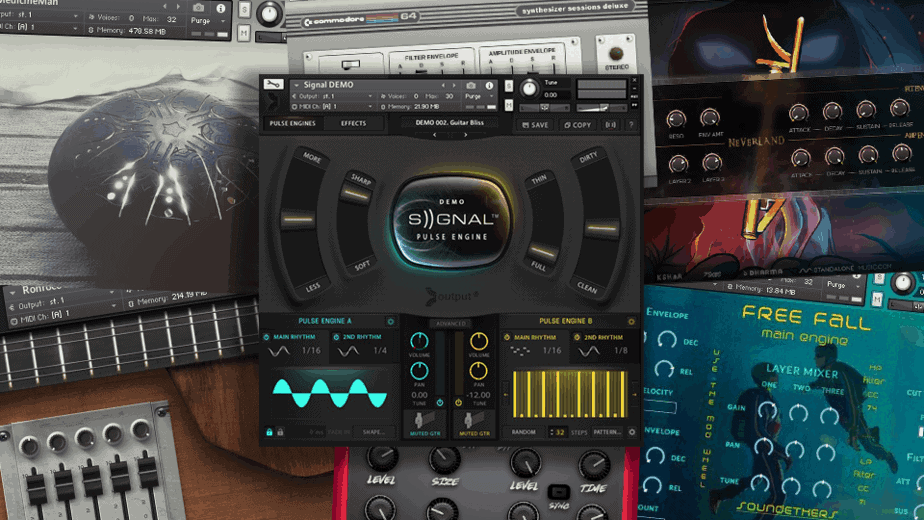
Task: Open Pulse Engine A settings gear
Action: [390, 321]
